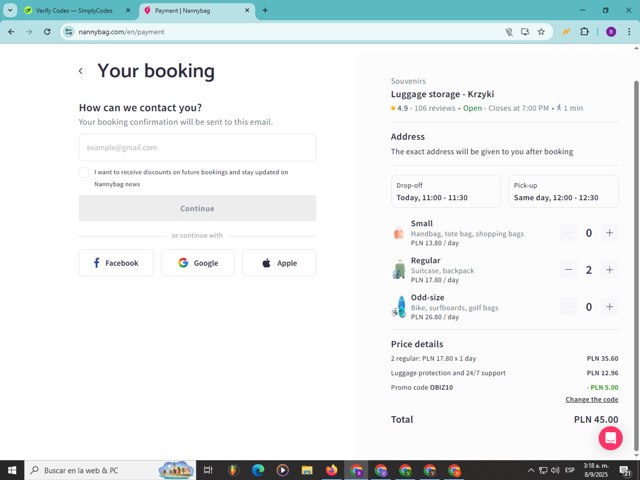Open the Chrome three-dot menu
Image resolution: width=640 pixels, height=480 pixels.
tap(629, 32)
